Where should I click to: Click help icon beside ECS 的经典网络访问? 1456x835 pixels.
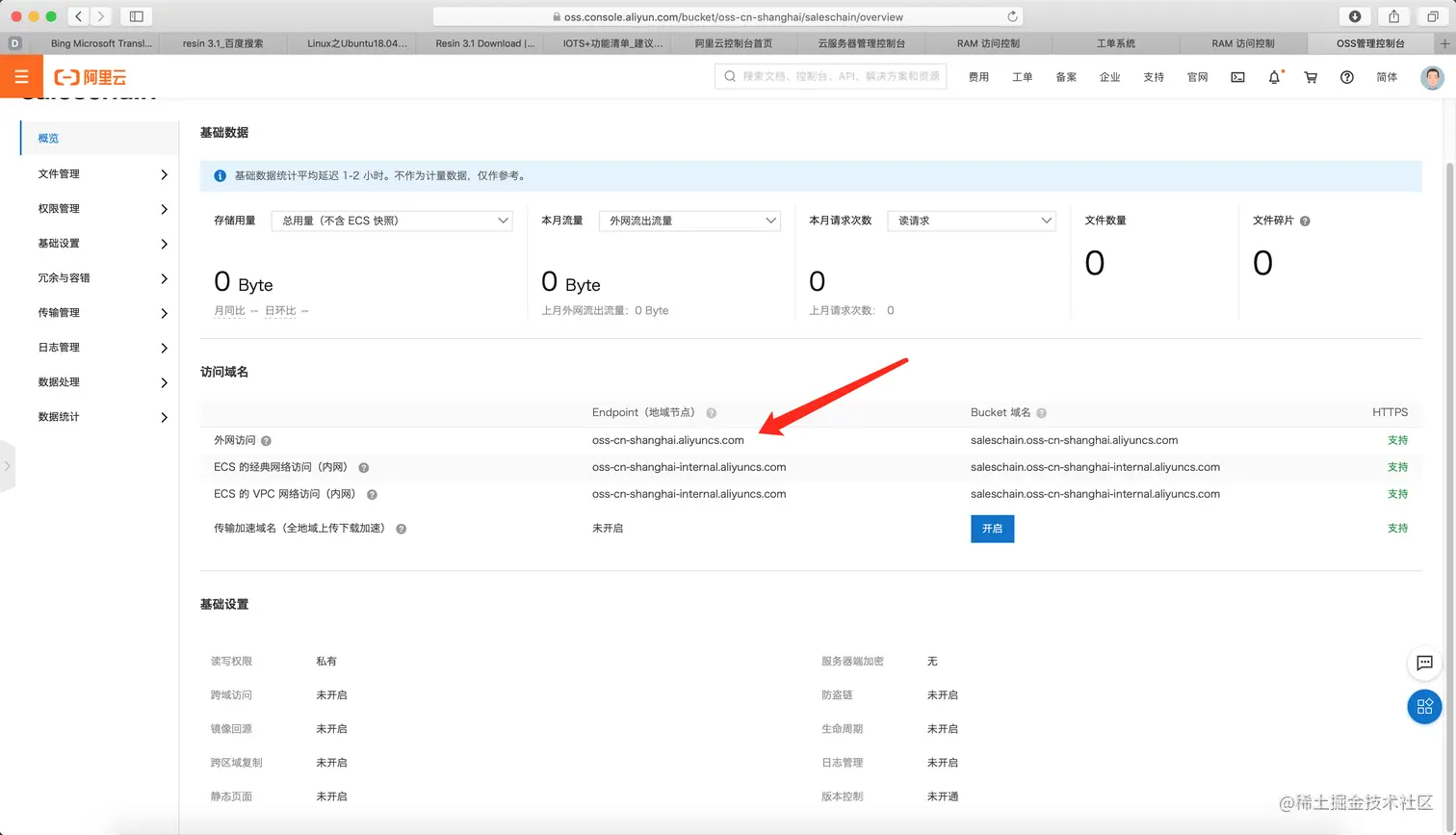pos(364,468)
